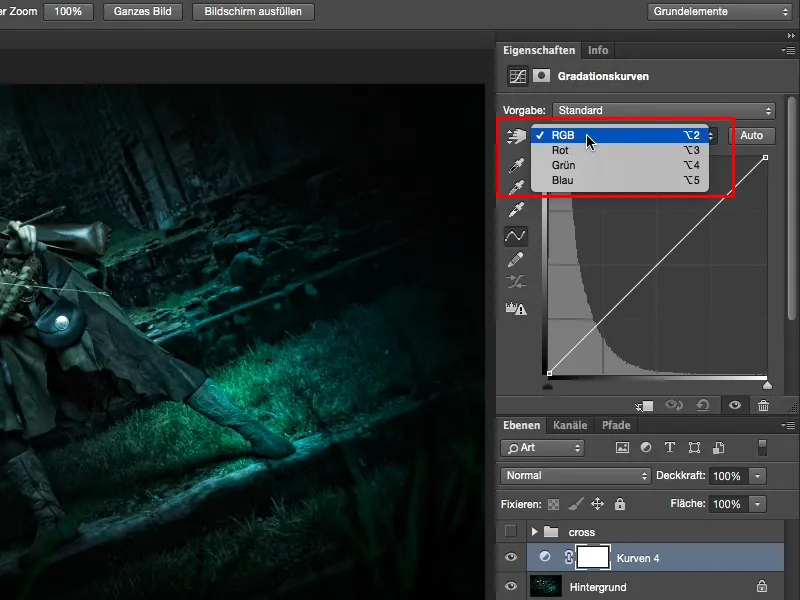Screen dimensions: 800x600
Task: Click the black point input slider
Action: [547, 385]
